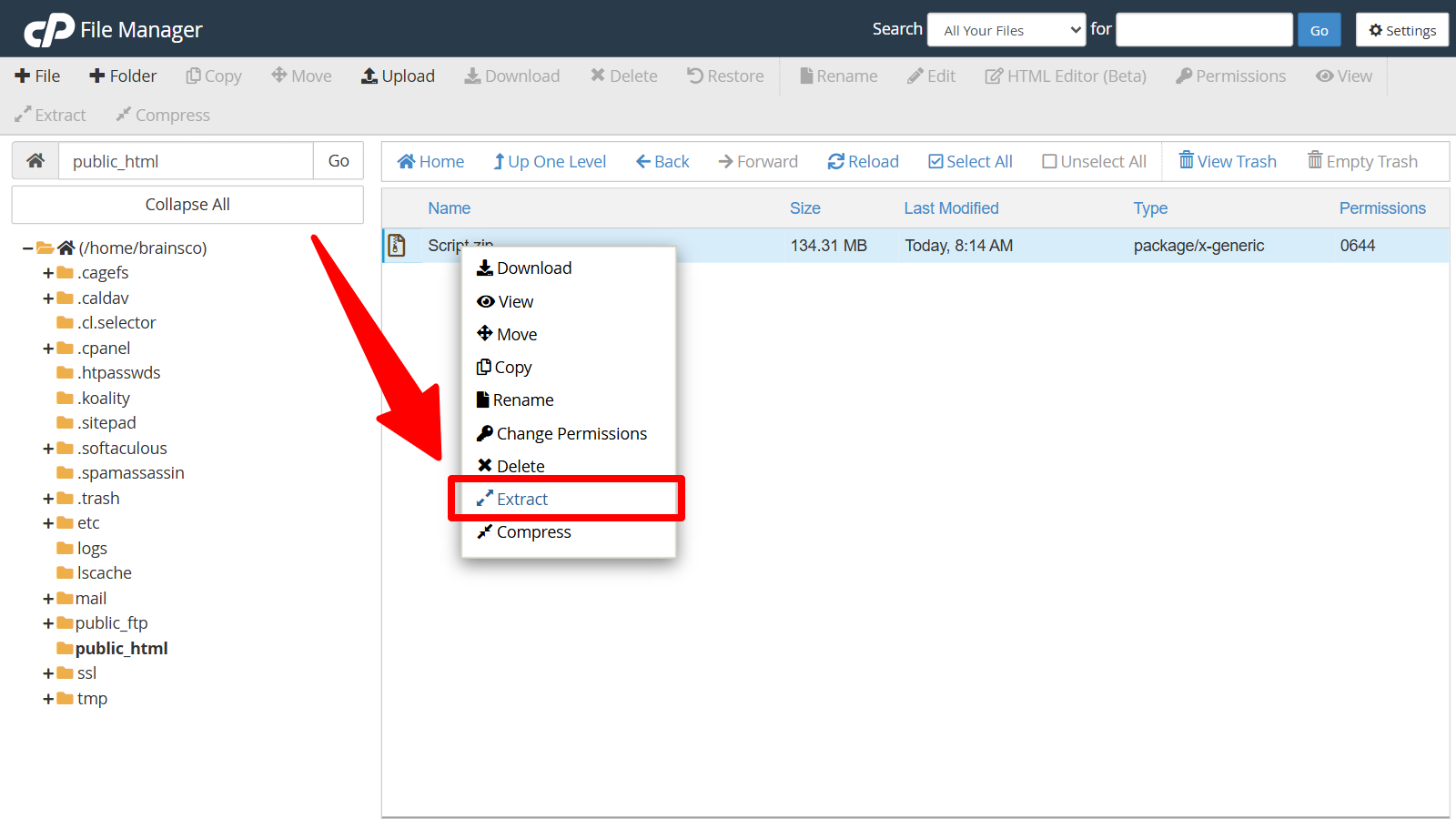Expand the .softaculous folder tree node
The image size is (1456, 819).
(x=48, y=449)
